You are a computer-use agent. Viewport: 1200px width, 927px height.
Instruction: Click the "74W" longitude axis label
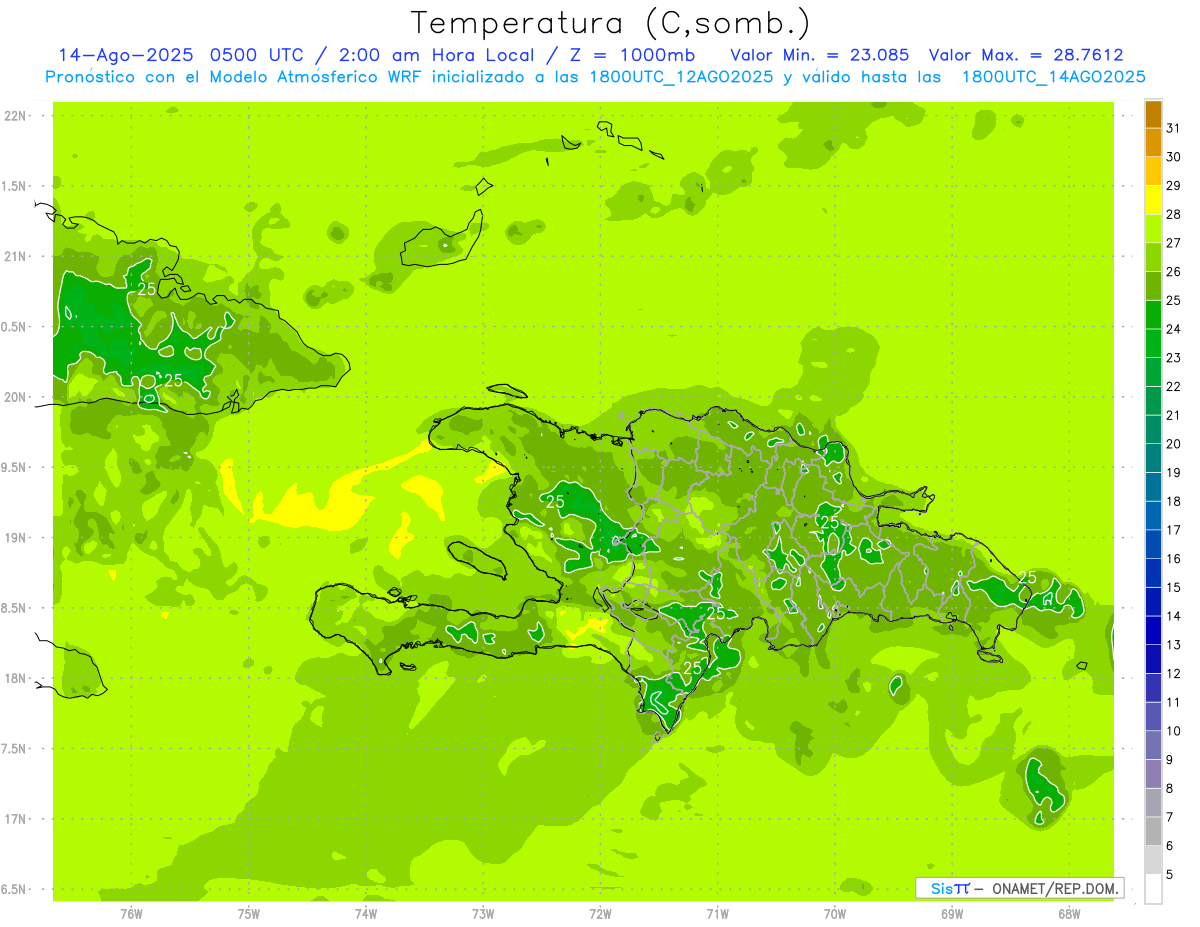(x=366, y=913)
